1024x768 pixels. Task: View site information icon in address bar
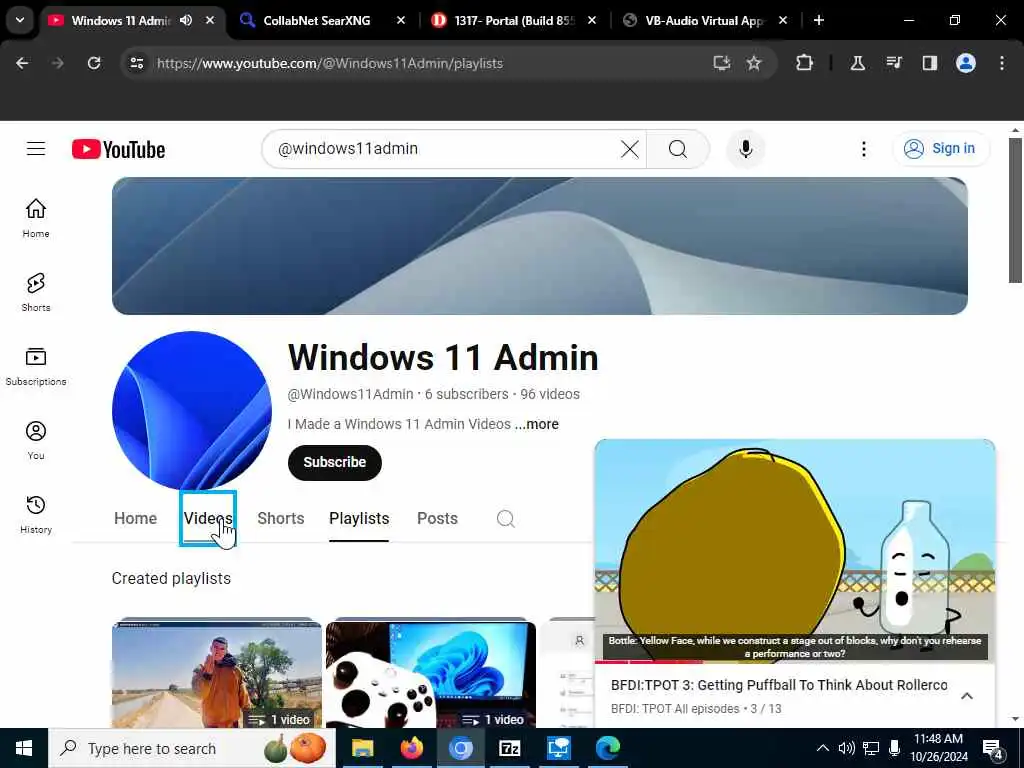click(136, 63)
